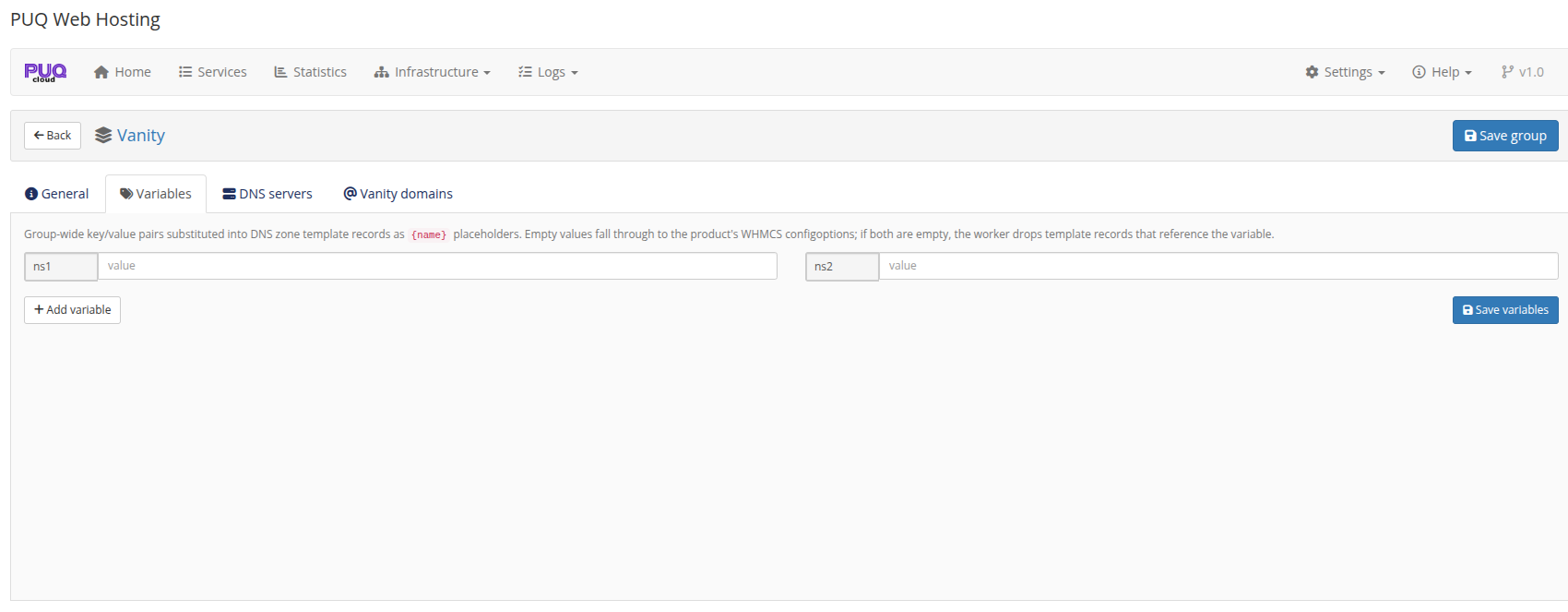Focus the ns1 value field
The width and height of the screenshot is (1568, 612).
coord(437,266)
